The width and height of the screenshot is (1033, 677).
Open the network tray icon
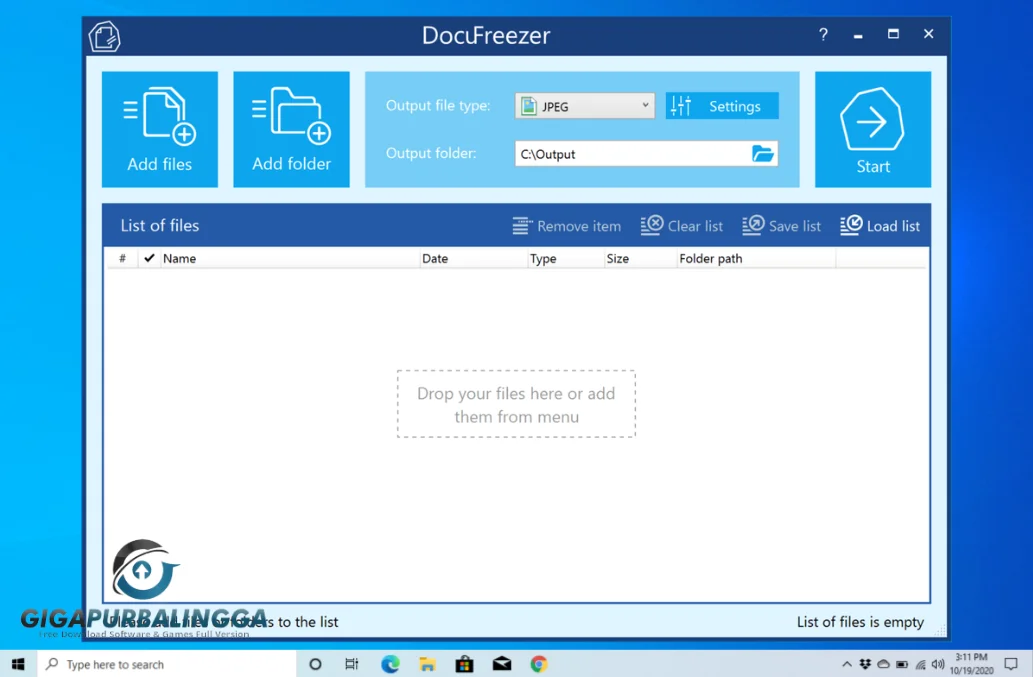coord(920,664)
